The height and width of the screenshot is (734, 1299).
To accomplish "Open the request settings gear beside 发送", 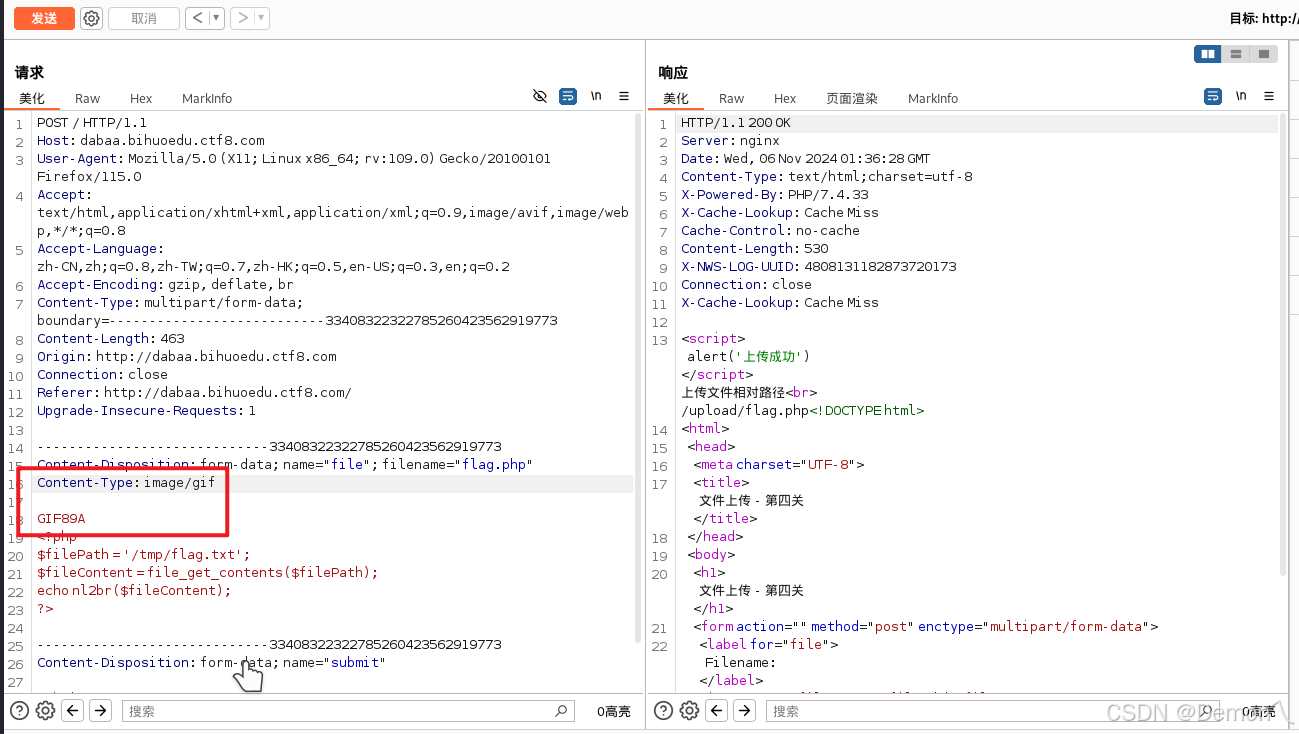I will click(92, 18).
